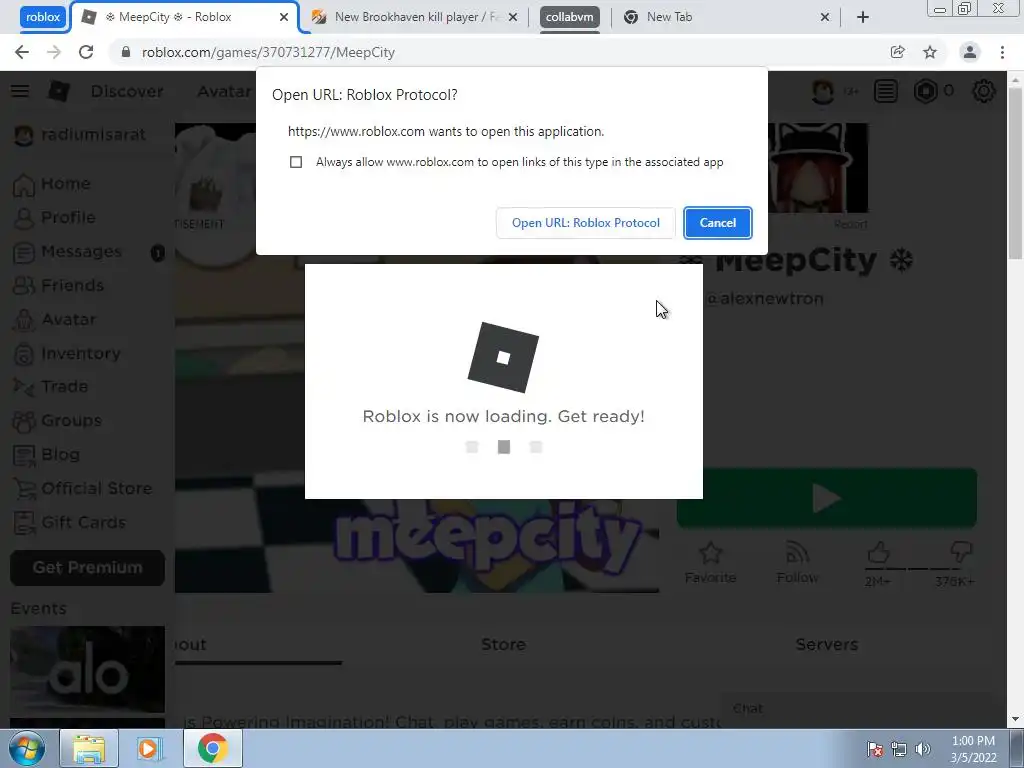Viewport: 1024px width, 768px height.
Task: Close the MeepCity tab
Action: tap(283, 17)
